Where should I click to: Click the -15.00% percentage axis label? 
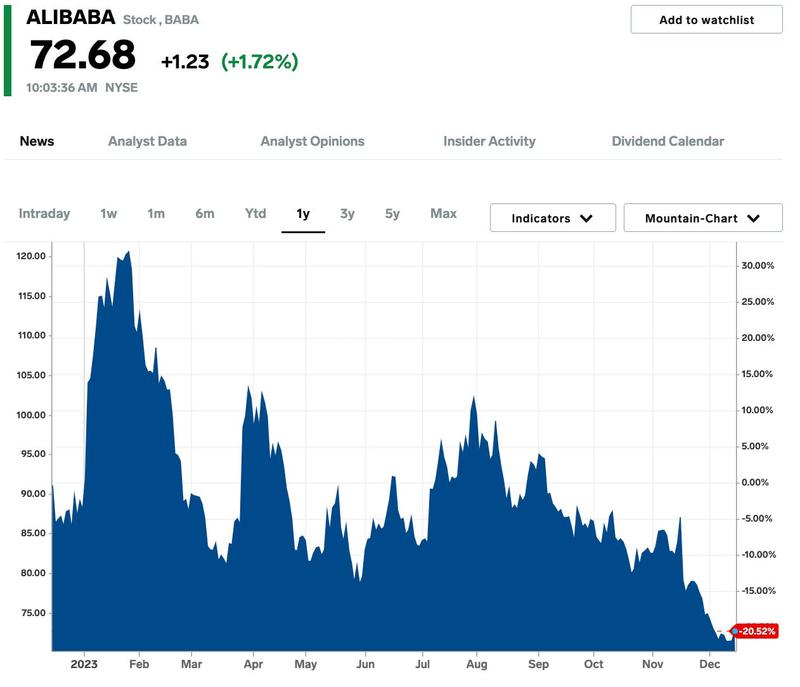759,591
